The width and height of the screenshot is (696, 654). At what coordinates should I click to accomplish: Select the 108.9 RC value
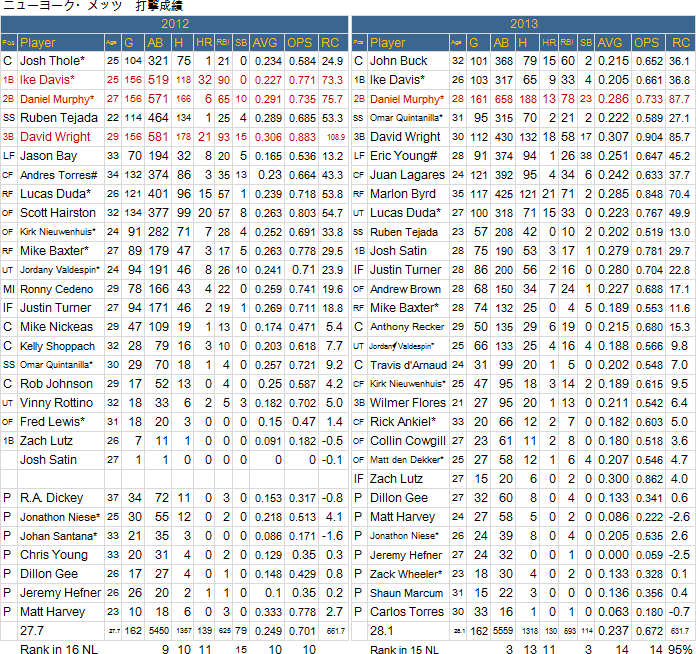point(336,137)
